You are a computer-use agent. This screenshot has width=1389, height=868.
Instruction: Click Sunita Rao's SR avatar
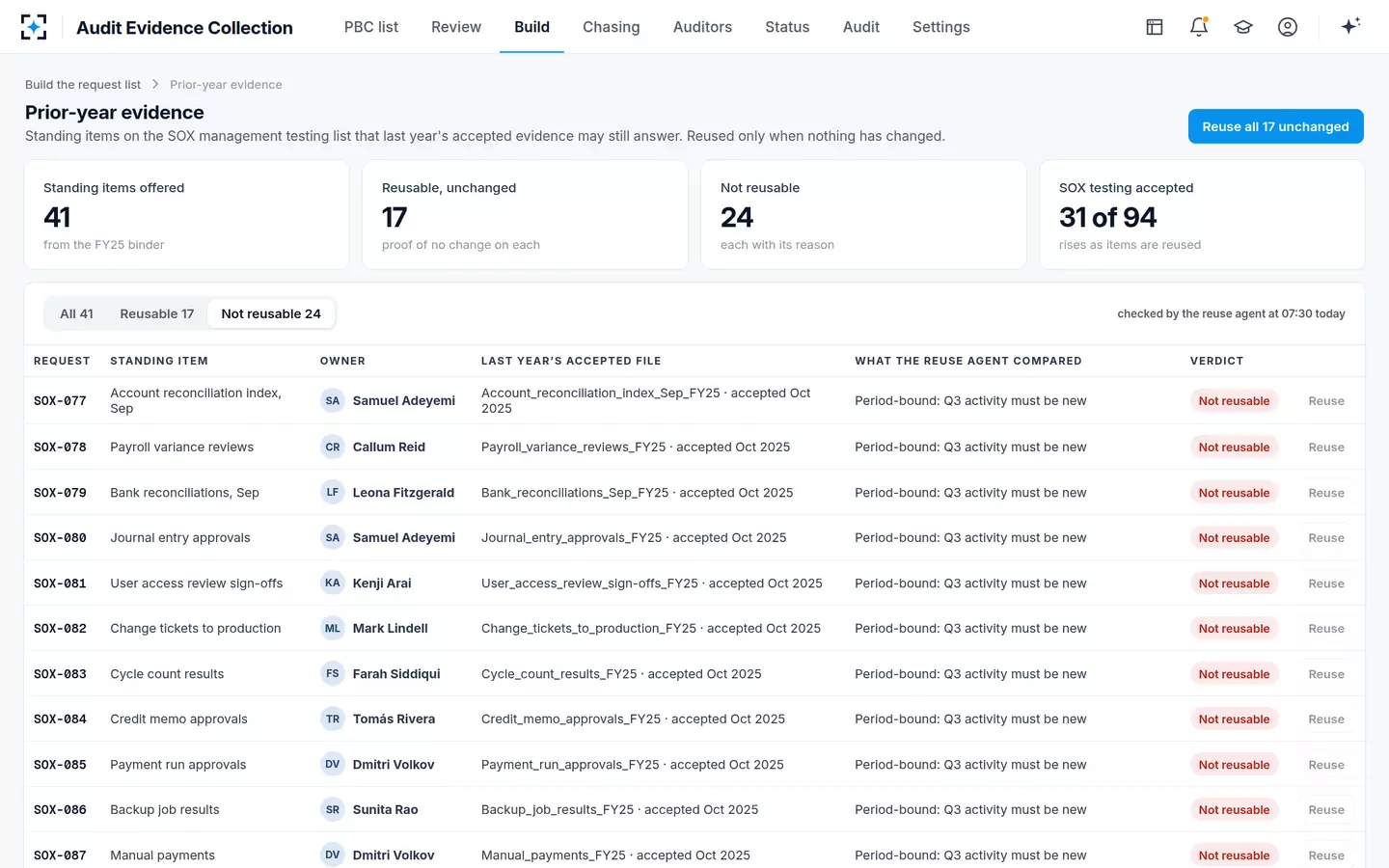333,809
